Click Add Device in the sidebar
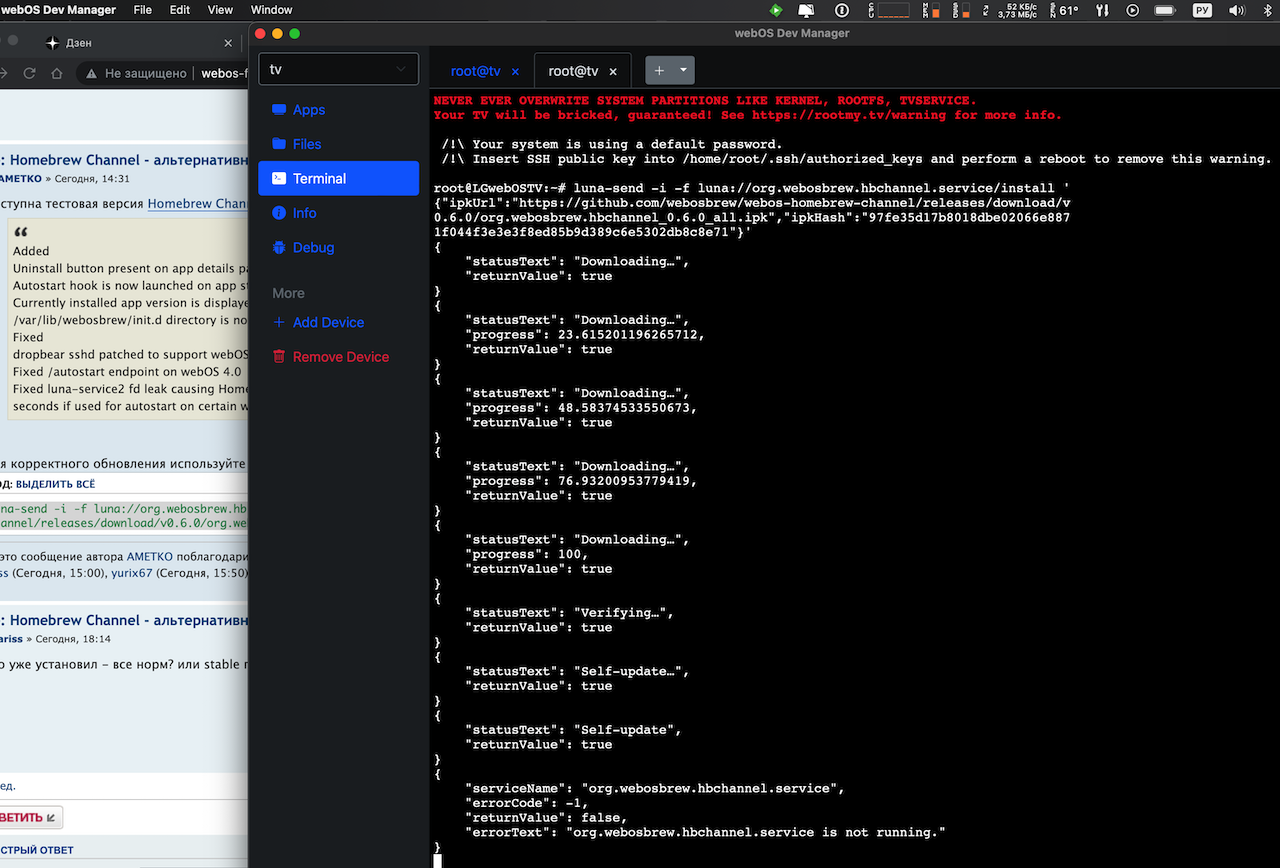The width and height of the screenshot is (1280, 868). tap(327, 322)
